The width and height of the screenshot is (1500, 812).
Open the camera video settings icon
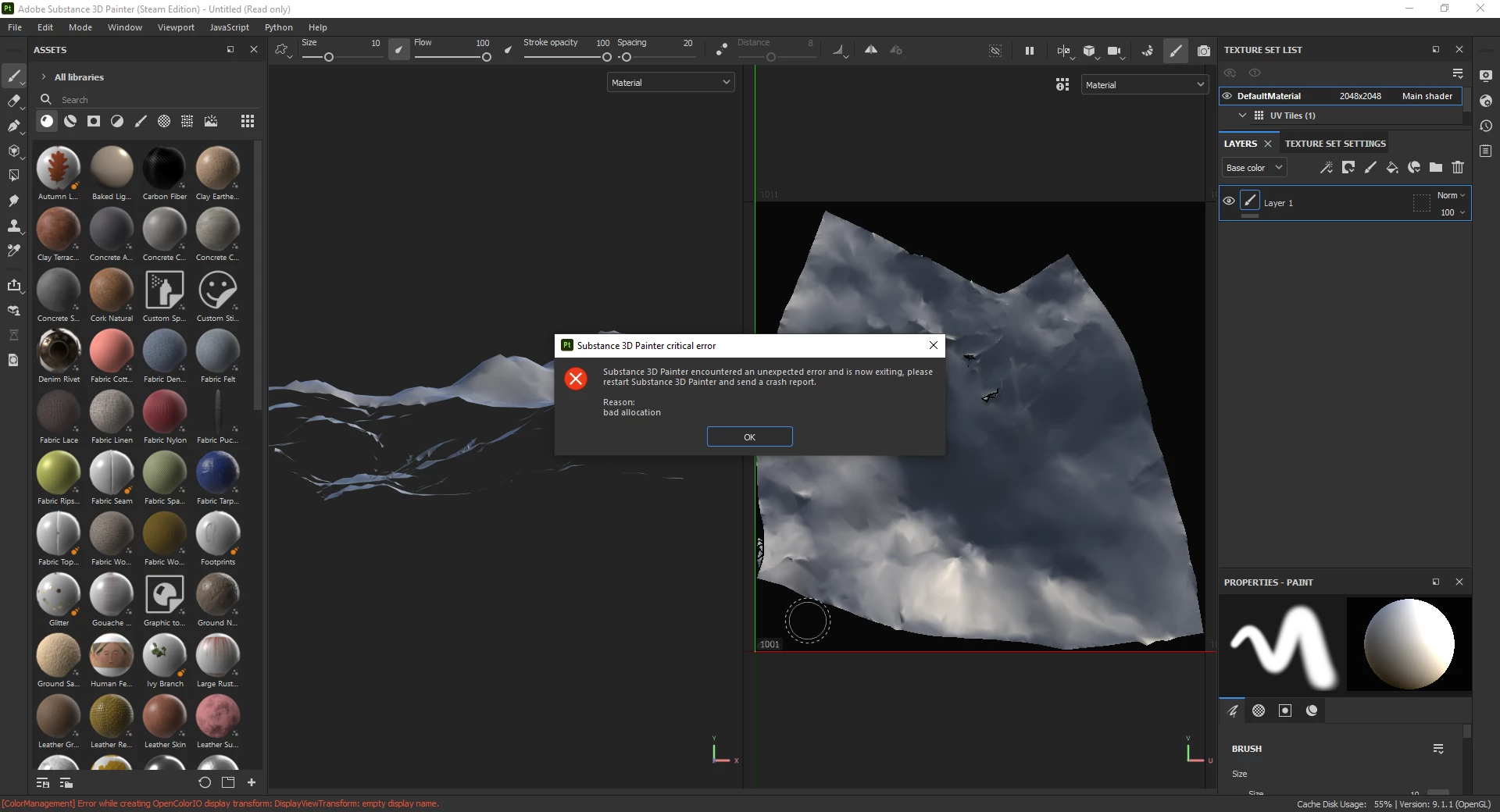[1115, 51]
